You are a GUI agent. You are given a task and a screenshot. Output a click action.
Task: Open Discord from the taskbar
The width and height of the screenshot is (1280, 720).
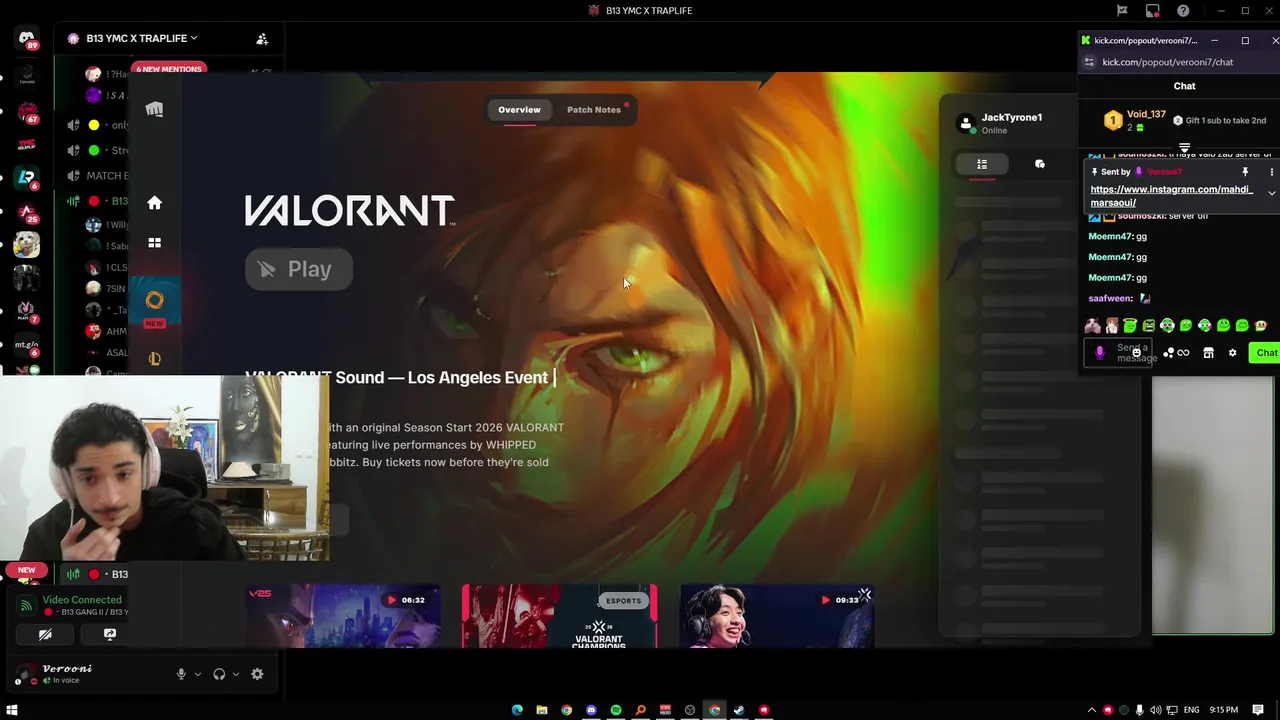coord(591,710)
